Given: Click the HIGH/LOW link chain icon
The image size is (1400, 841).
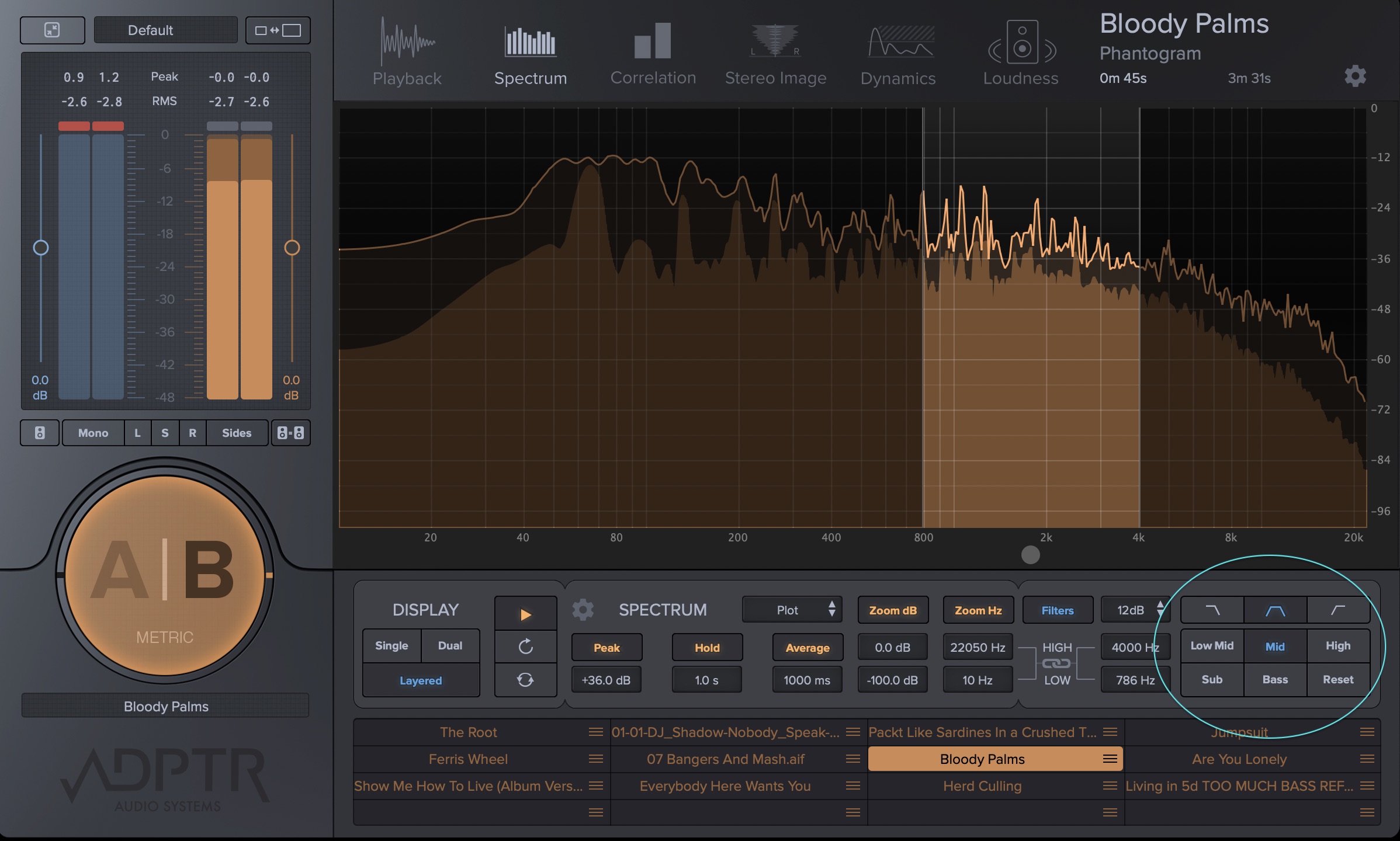Looking at the screenshot, I should [x=1056, y=663].
